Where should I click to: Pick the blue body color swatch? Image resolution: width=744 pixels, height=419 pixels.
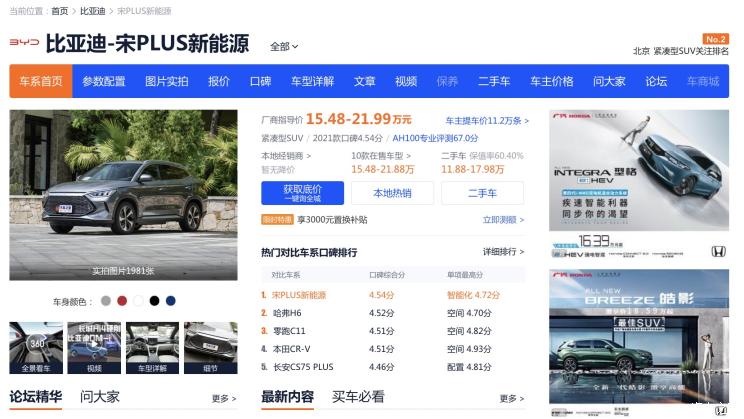click(170, 301)
